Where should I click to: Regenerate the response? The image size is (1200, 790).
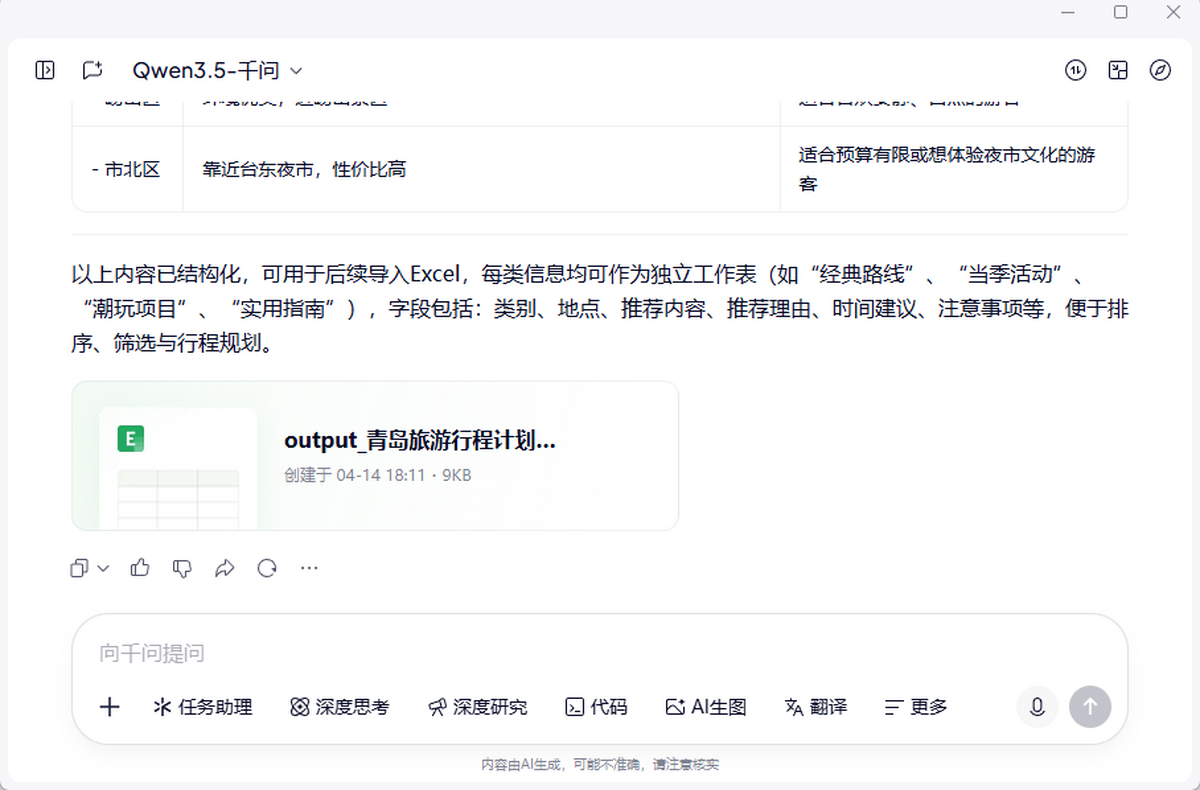(x=267, y=568)
